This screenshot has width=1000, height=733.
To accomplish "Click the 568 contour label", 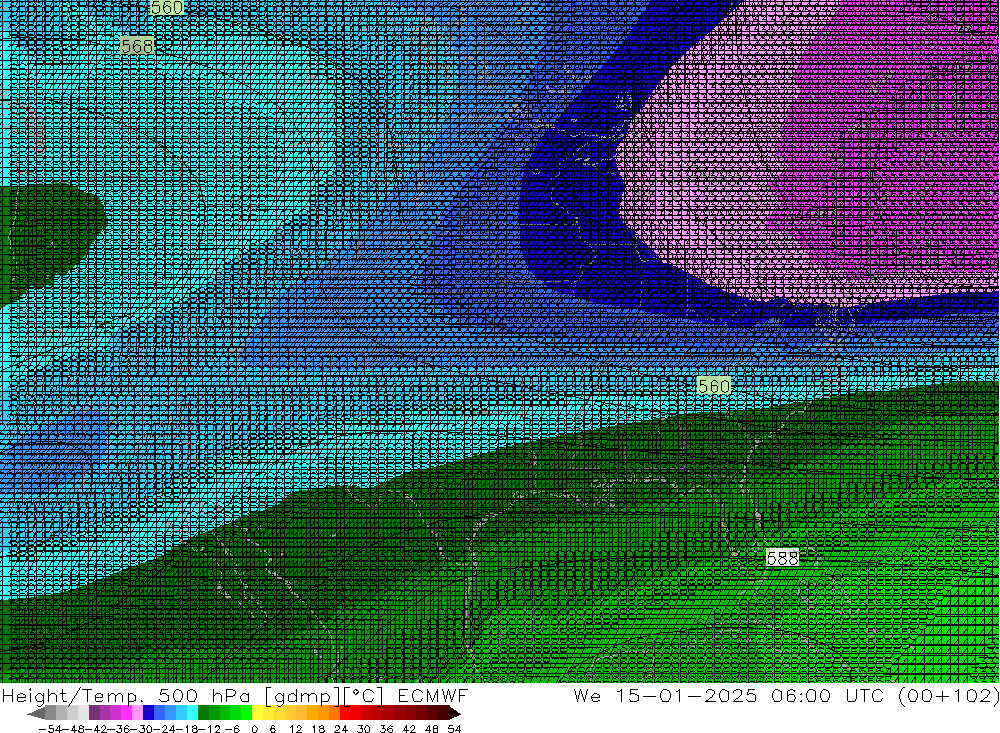I will point(137,46).
